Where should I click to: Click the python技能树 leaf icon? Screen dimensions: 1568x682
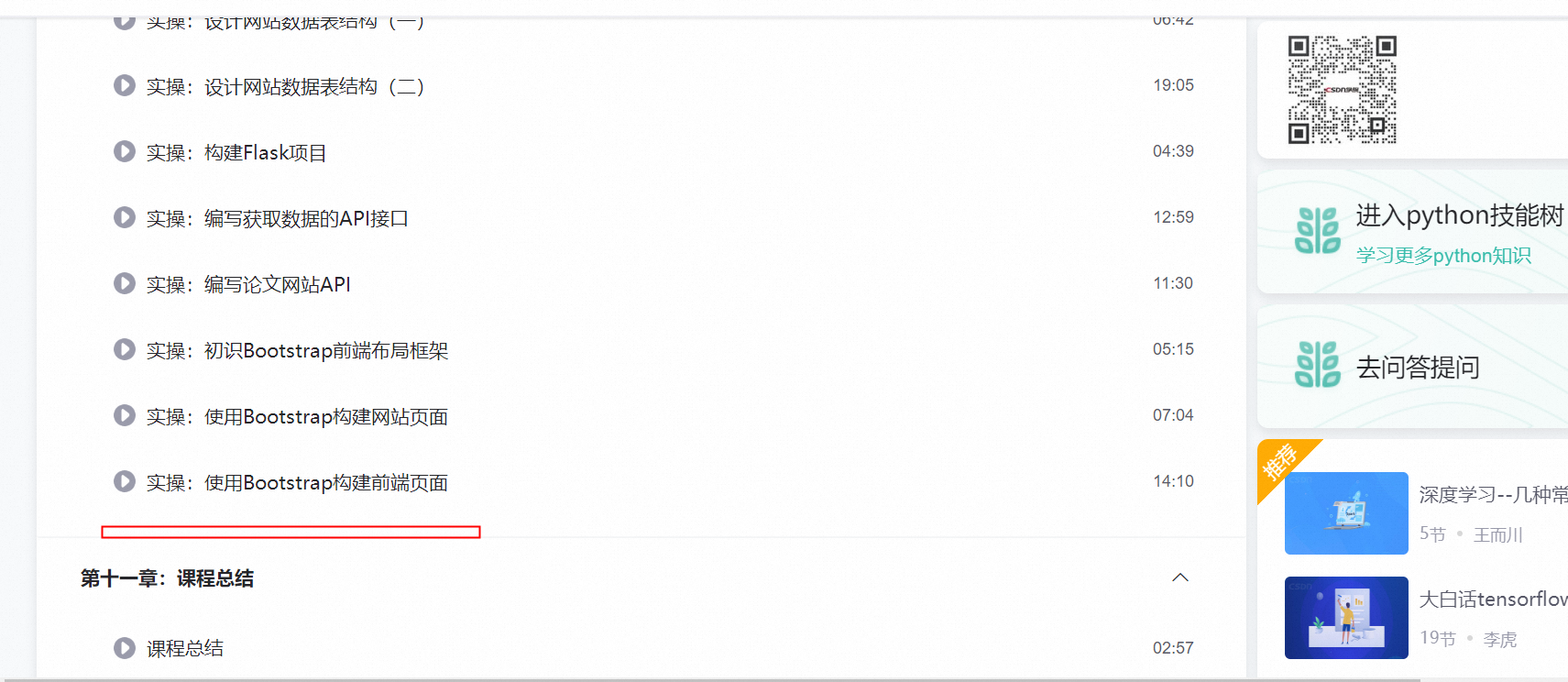(1318, 230)
